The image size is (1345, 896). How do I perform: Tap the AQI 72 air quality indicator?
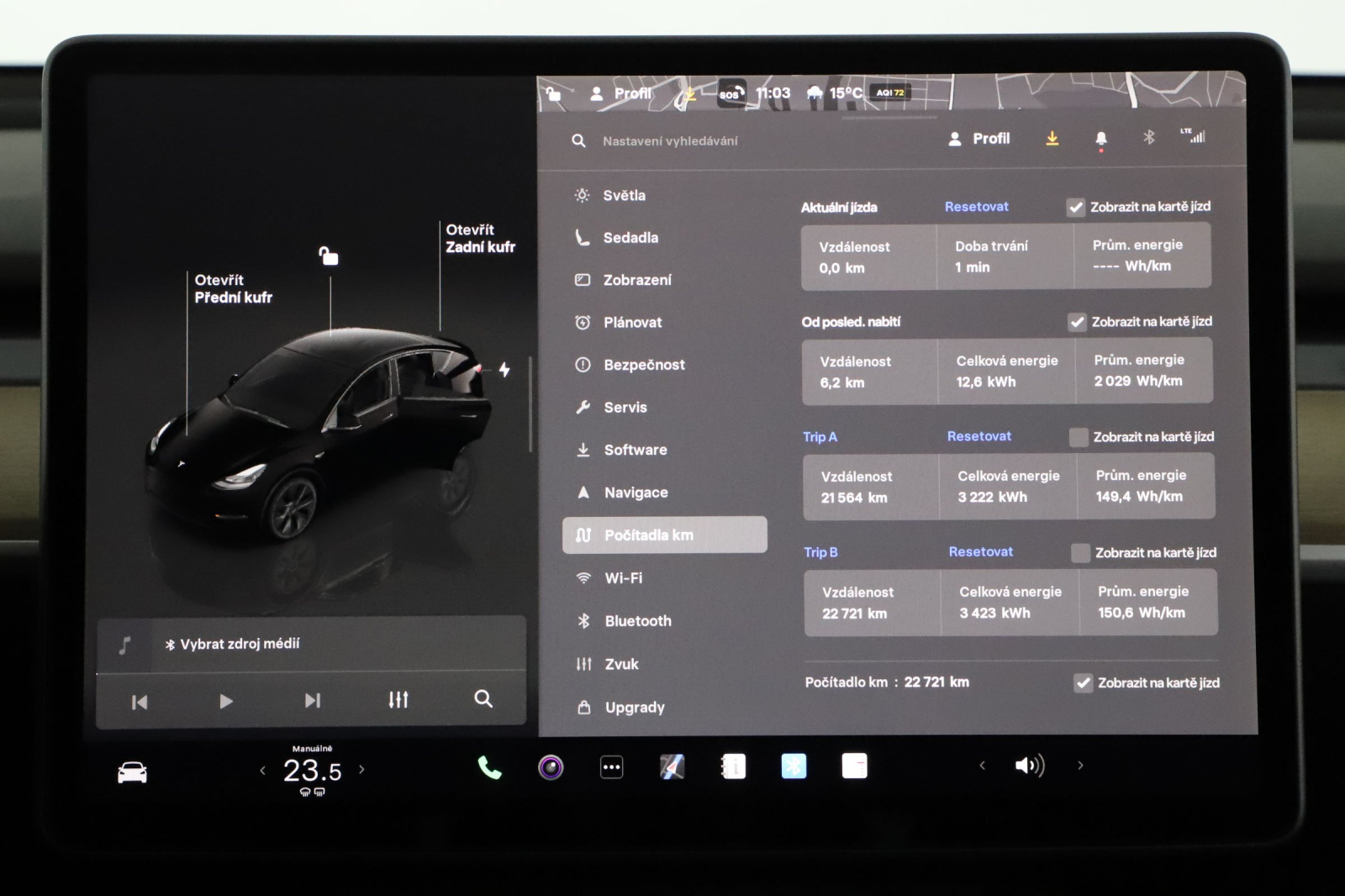[889, 92]
